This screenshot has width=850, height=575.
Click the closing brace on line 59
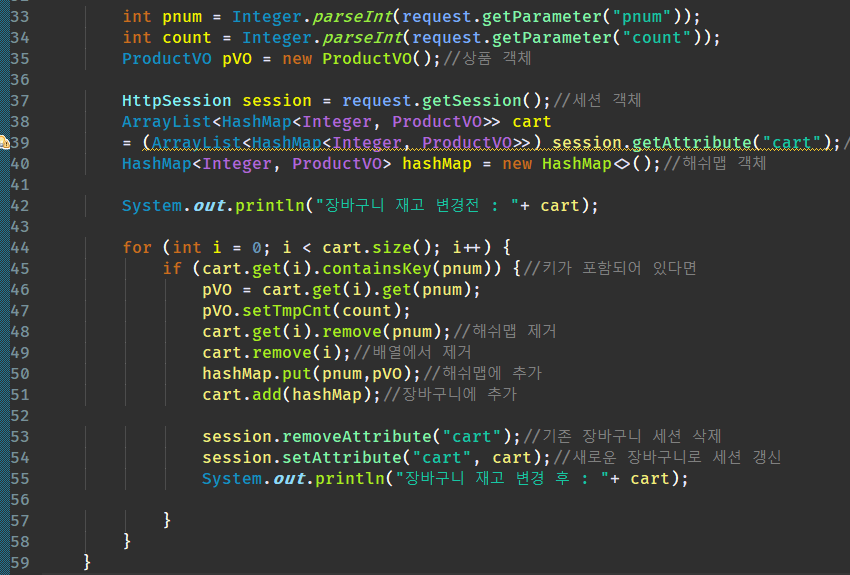point(87,562)
